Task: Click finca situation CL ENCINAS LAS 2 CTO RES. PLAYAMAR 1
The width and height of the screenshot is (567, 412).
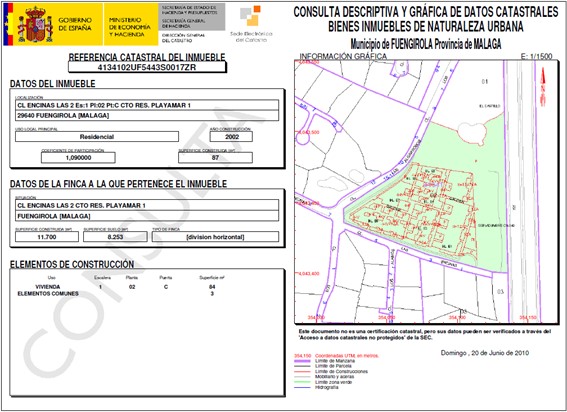Action: 147,205
